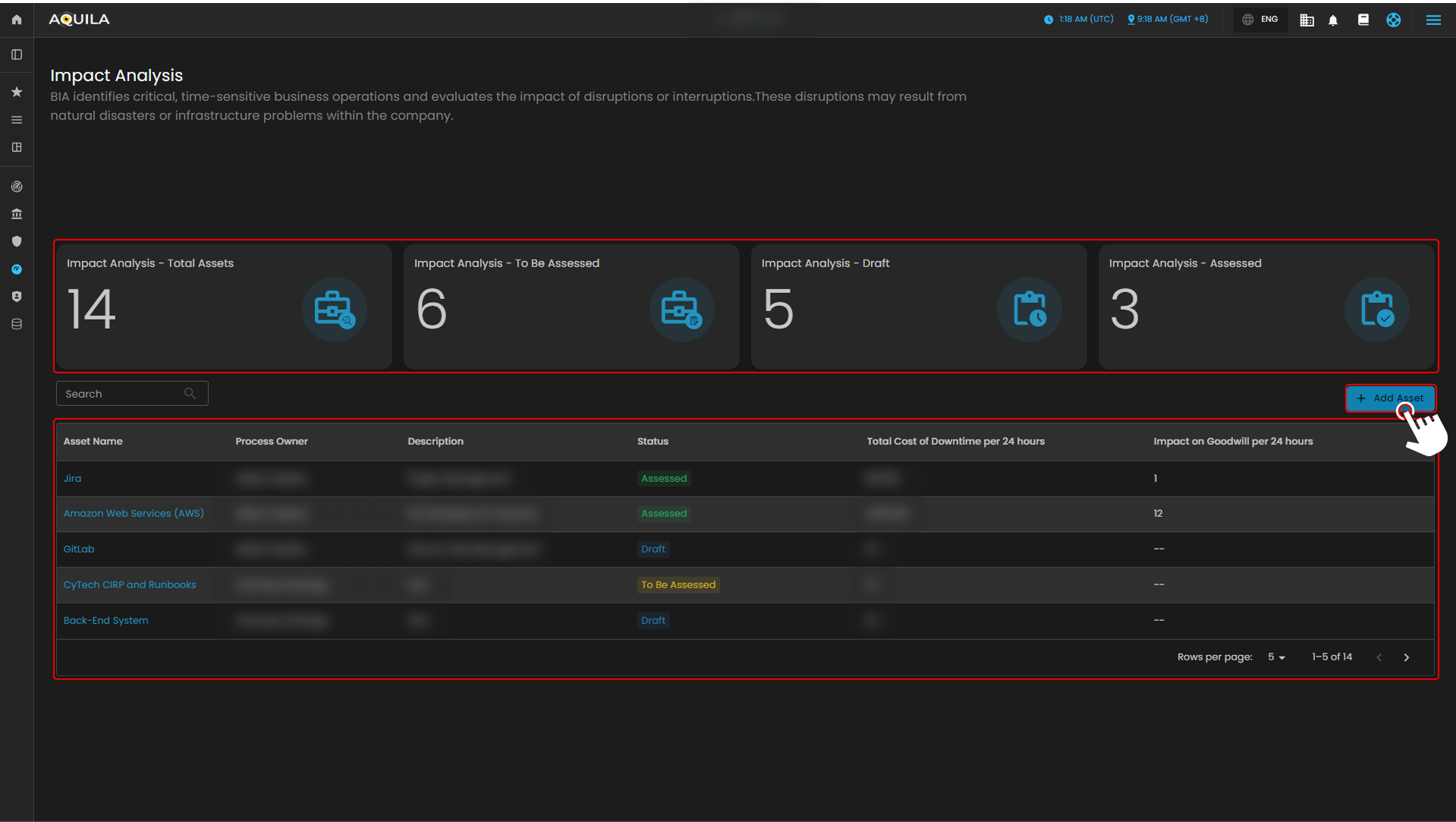Click the organization building icon in header

(1307, 20)
